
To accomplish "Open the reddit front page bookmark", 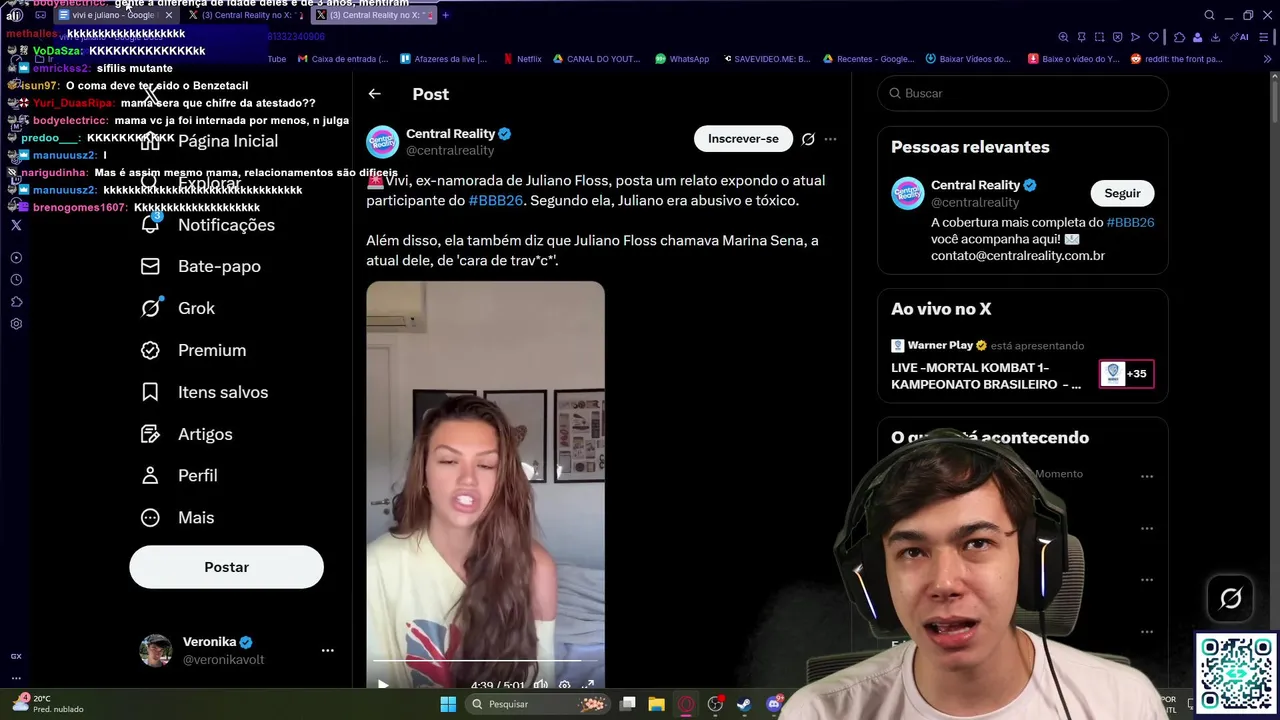I will pos(1176,59).
